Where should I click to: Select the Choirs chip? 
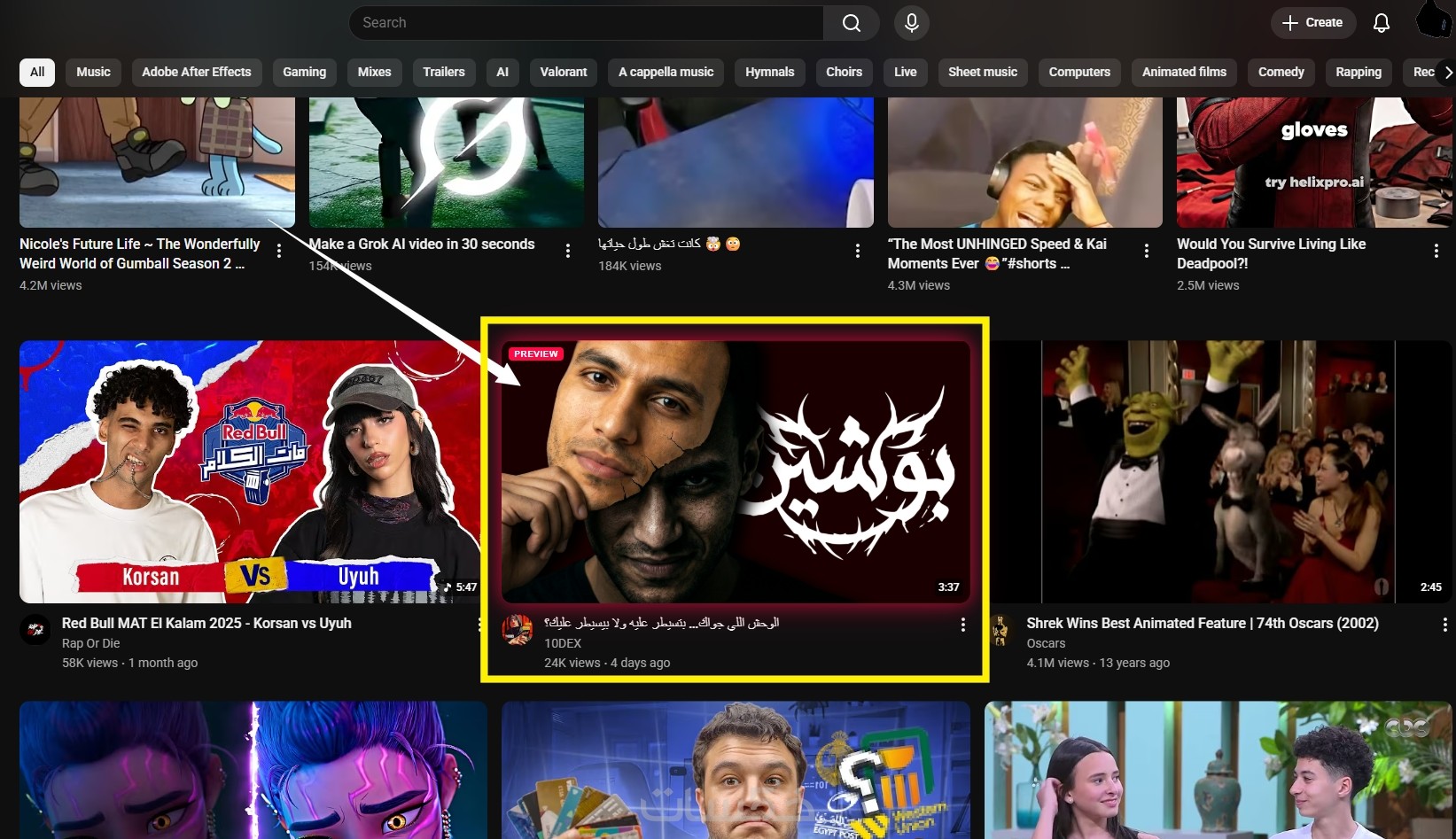(x=844, y=73)
